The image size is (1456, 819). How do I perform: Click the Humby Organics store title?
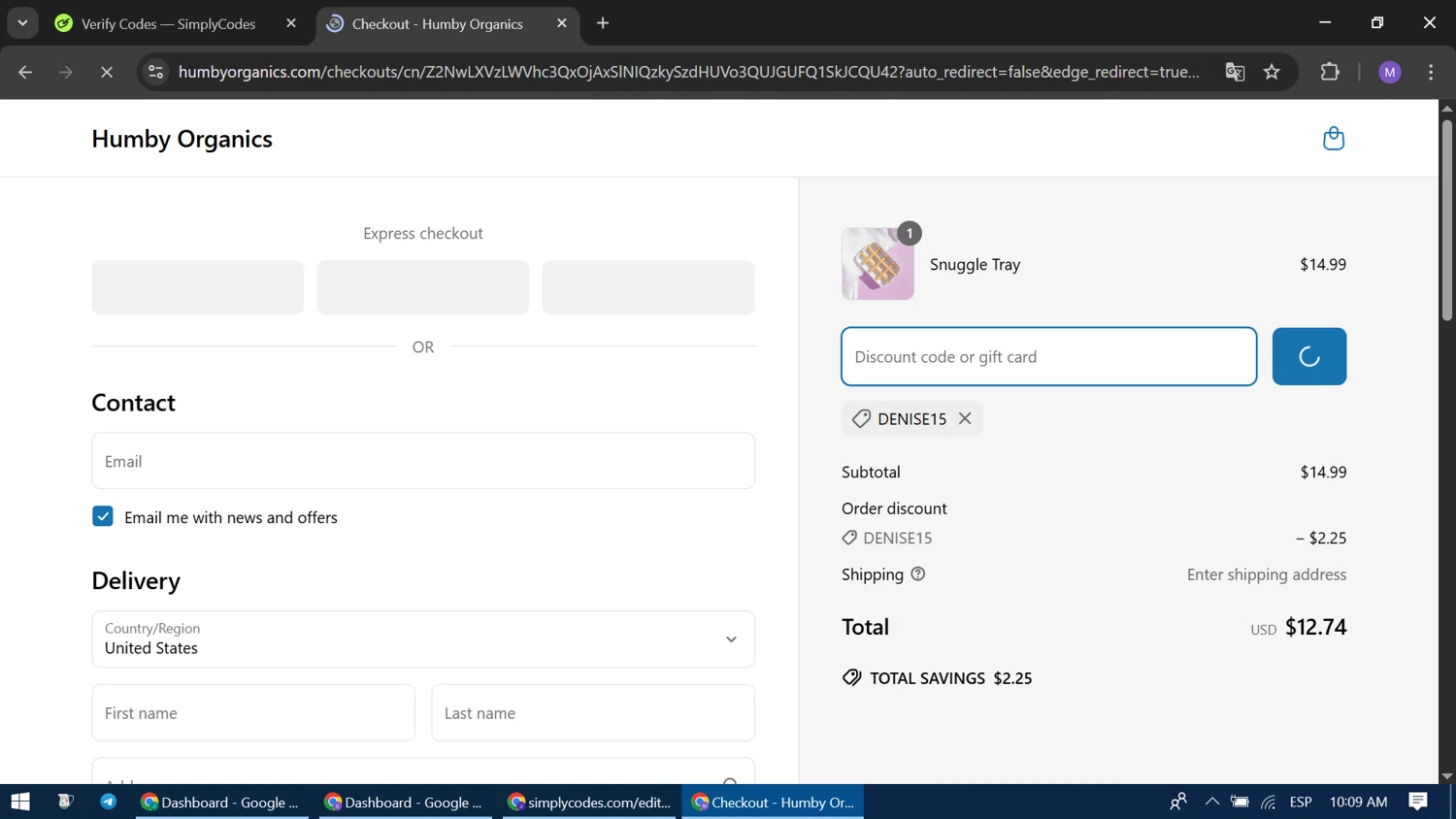182,139
